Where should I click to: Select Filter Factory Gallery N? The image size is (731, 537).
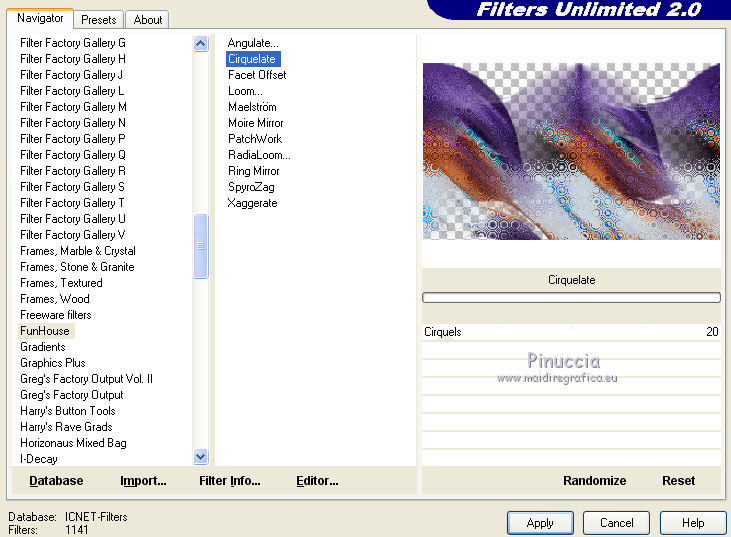coord(73,123)
